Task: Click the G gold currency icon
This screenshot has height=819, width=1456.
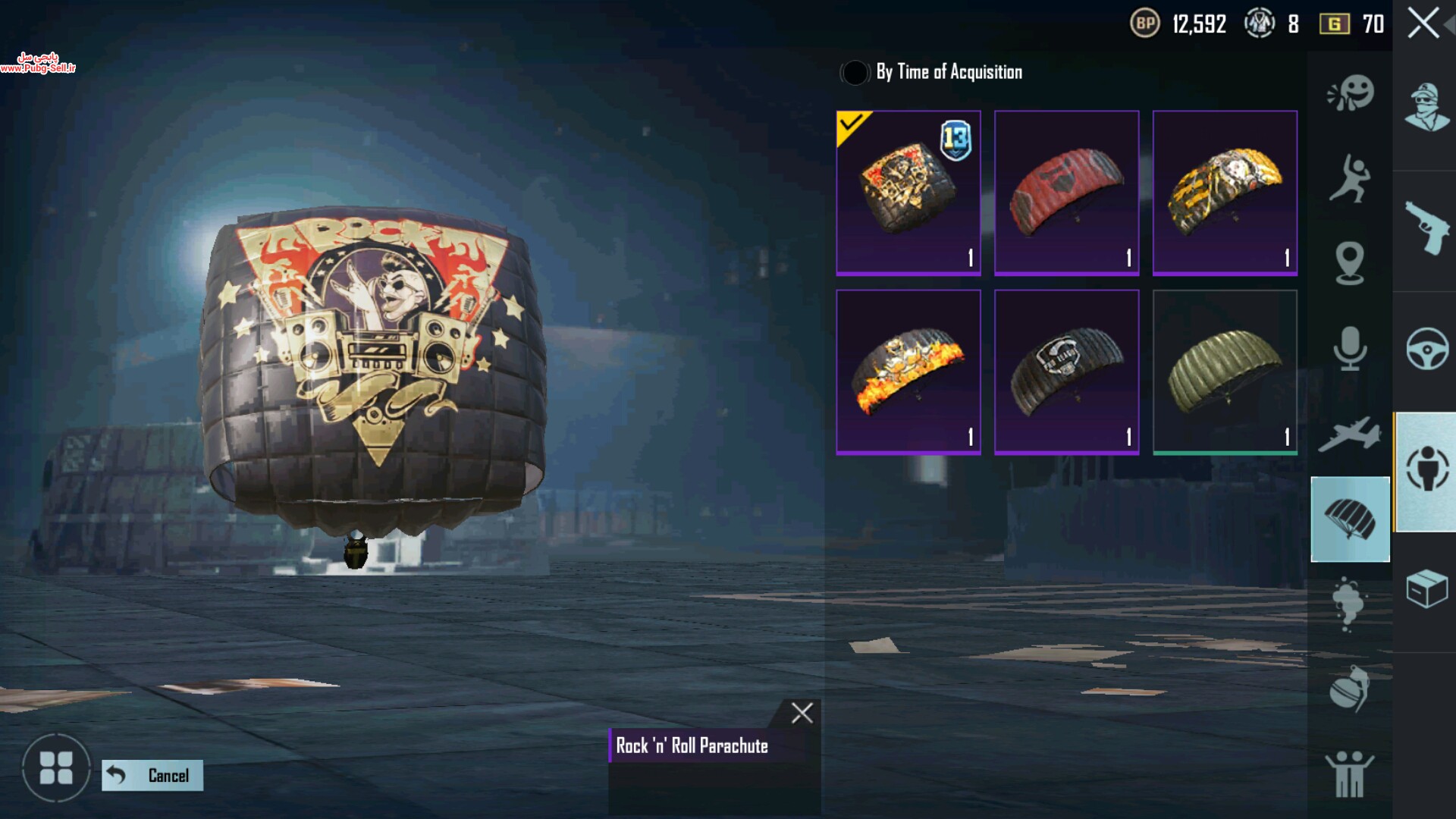Action: 1334,24
